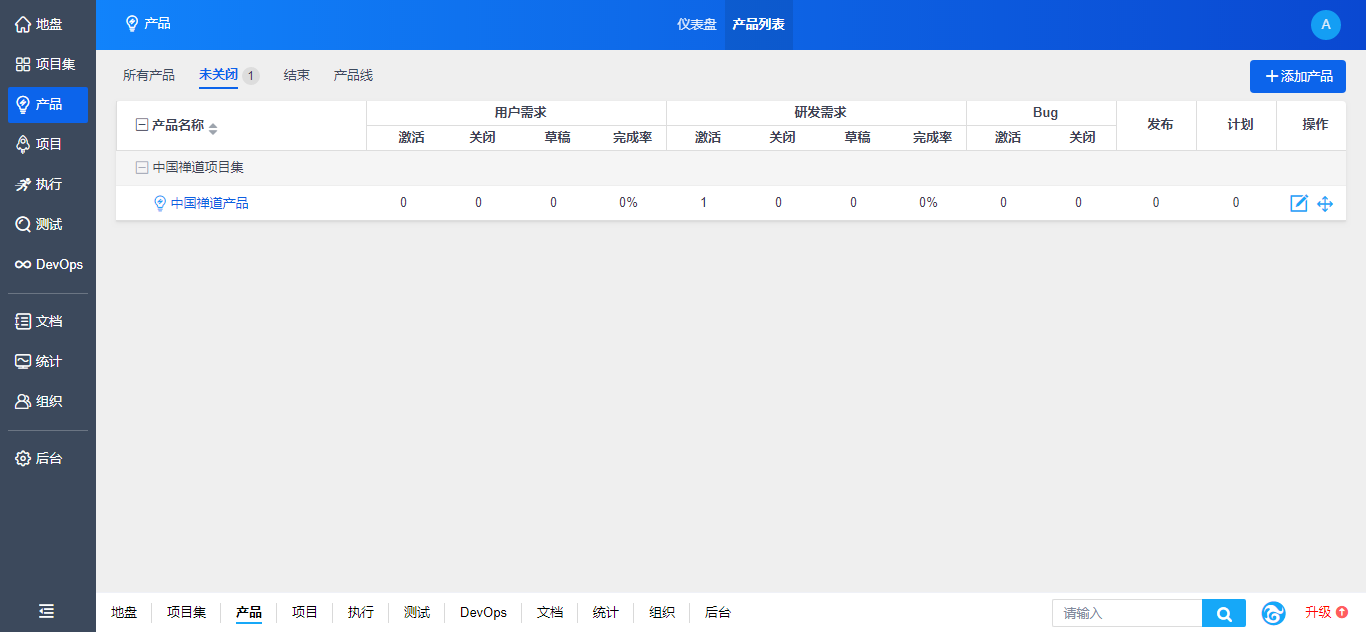Click 地盘 in the bottom bar

[x=124, y=612]
